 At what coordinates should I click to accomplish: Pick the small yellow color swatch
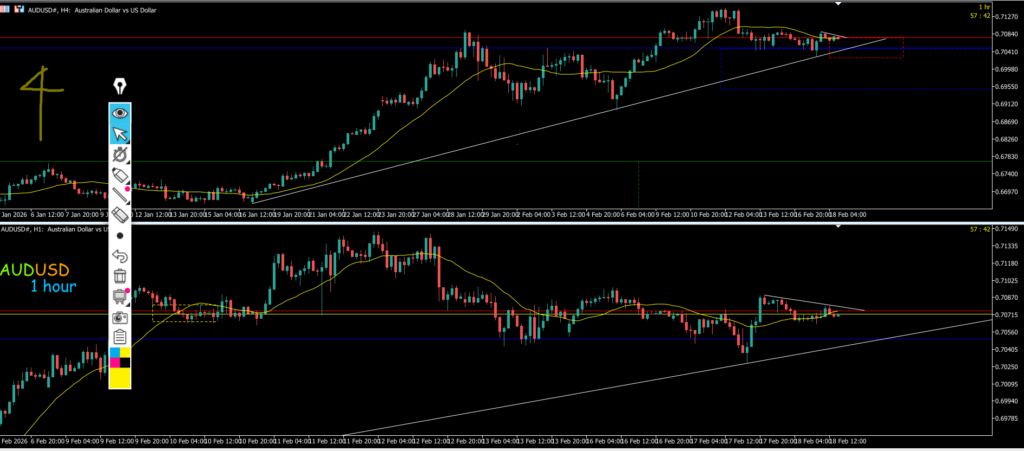[x=125, y=352]
